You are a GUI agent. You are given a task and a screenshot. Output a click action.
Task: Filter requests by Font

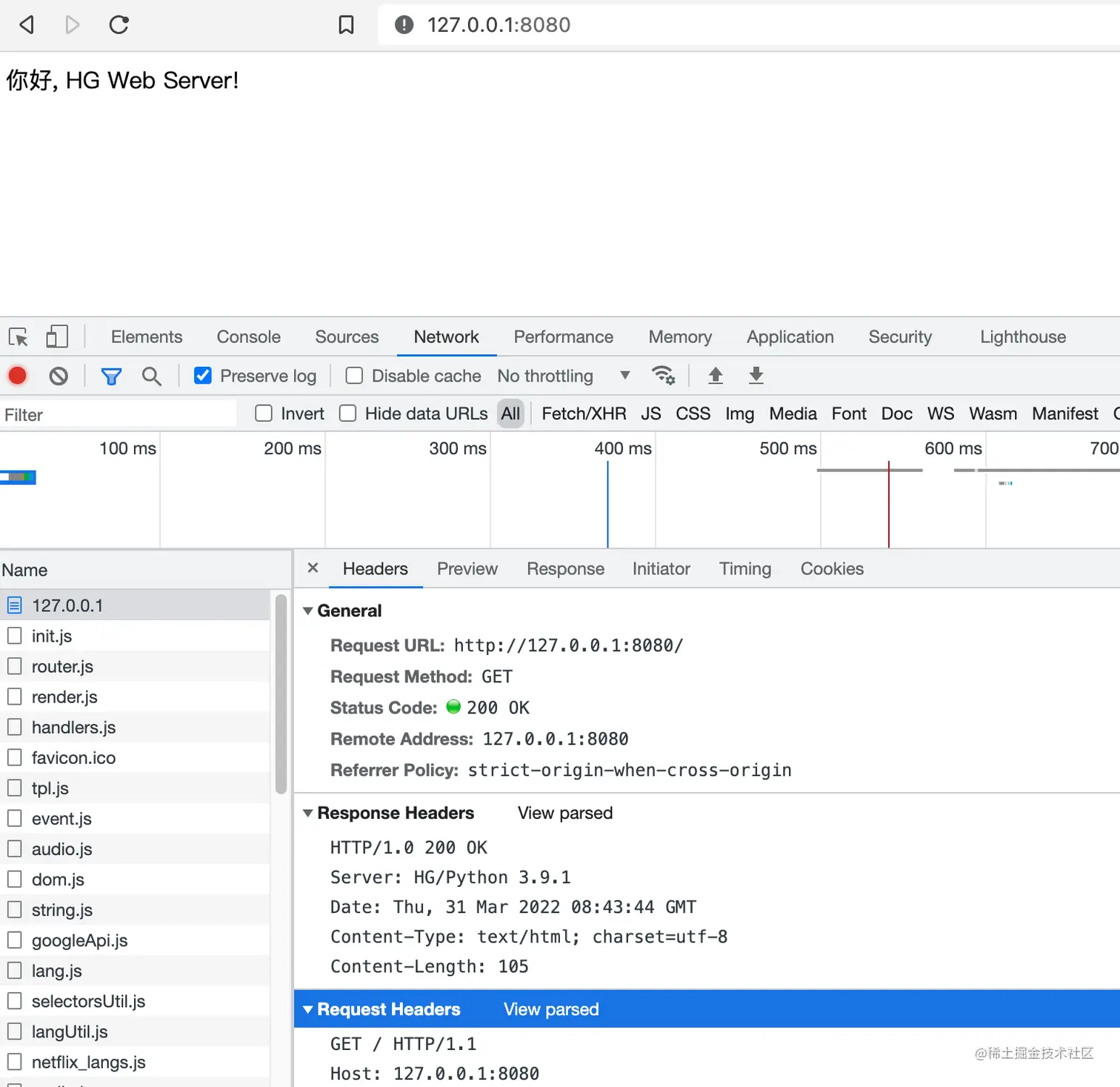849,413
